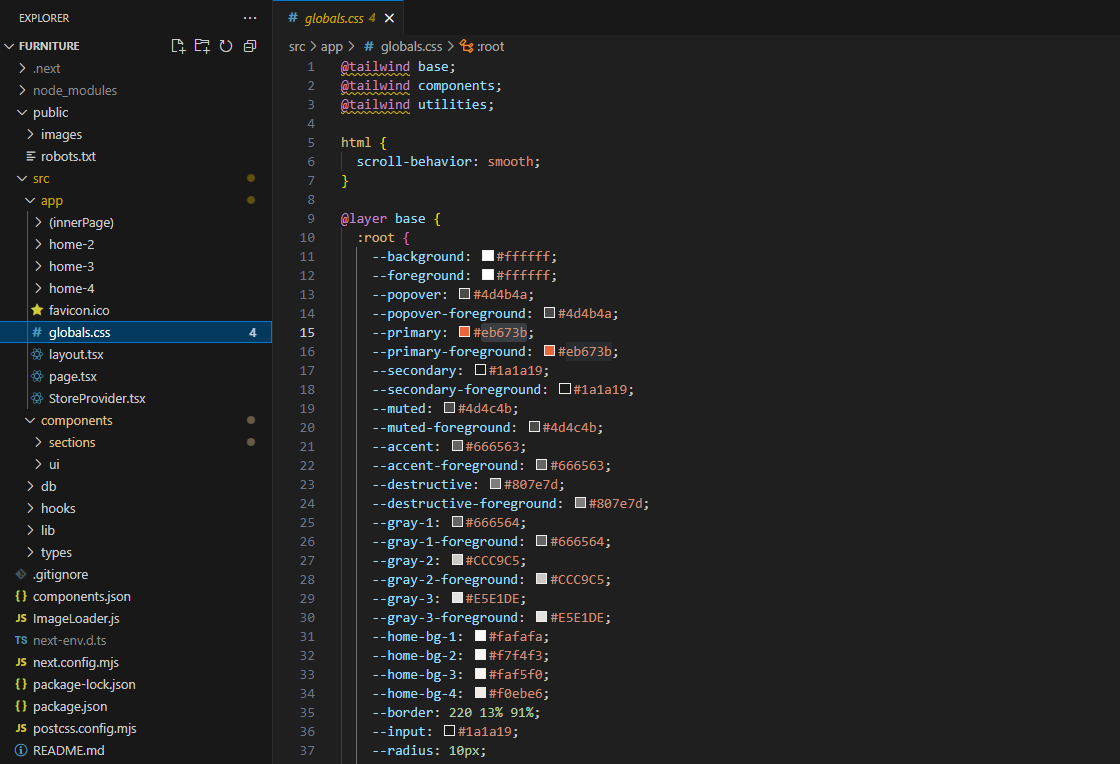Open the README.md info icon file
Image resolution: width=1120 pixels, height=764 pixels.
click(x=68, y=750)
